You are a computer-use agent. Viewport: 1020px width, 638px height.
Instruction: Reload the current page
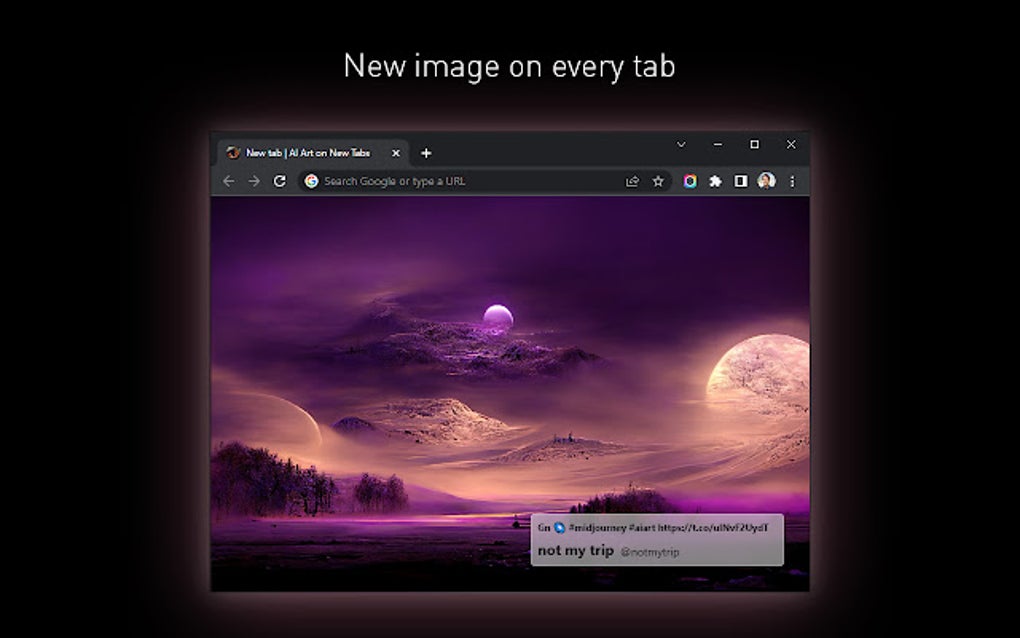(x=281, y=181)
